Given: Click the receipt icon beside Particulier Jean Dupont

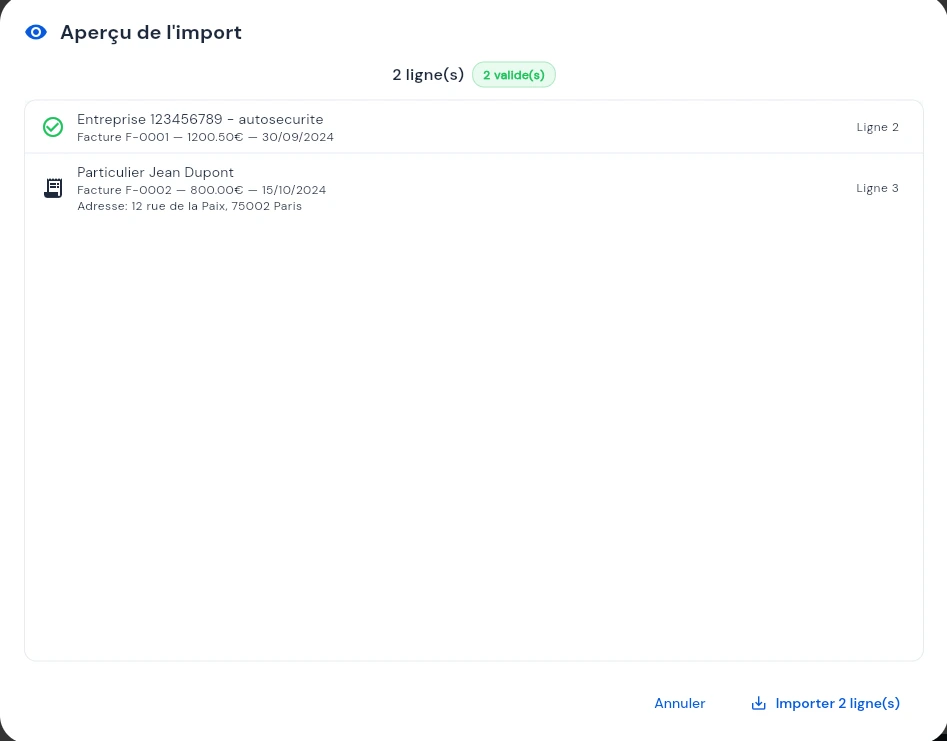Looking at the screenshot, I should point(53,188).
